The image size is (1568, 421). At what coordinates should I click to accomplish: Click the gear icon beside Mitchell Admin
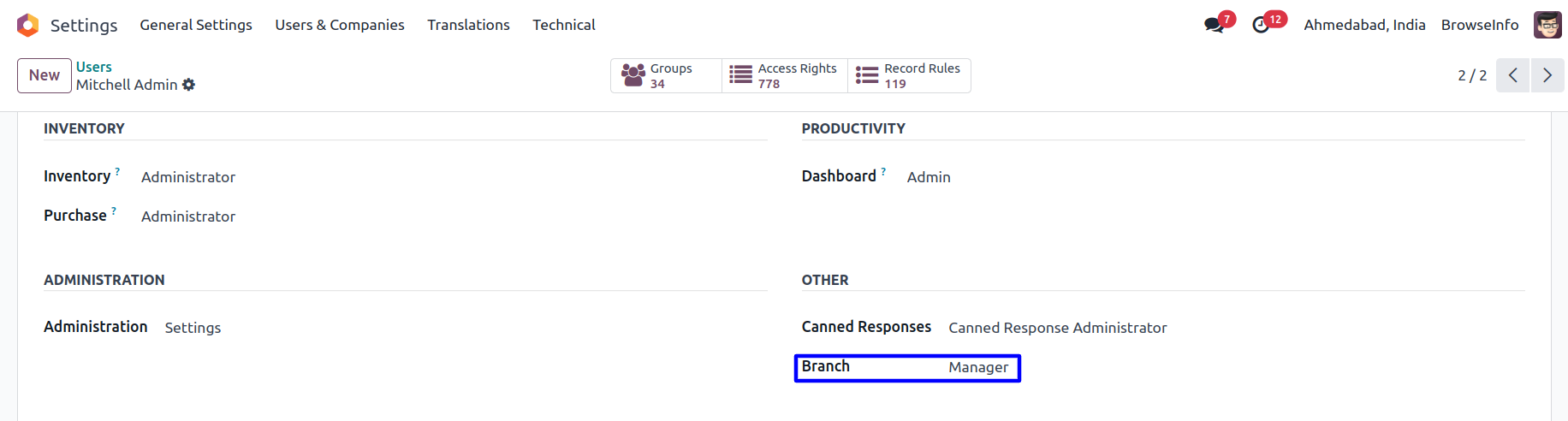pyautogui.click(x=188, y=85)
